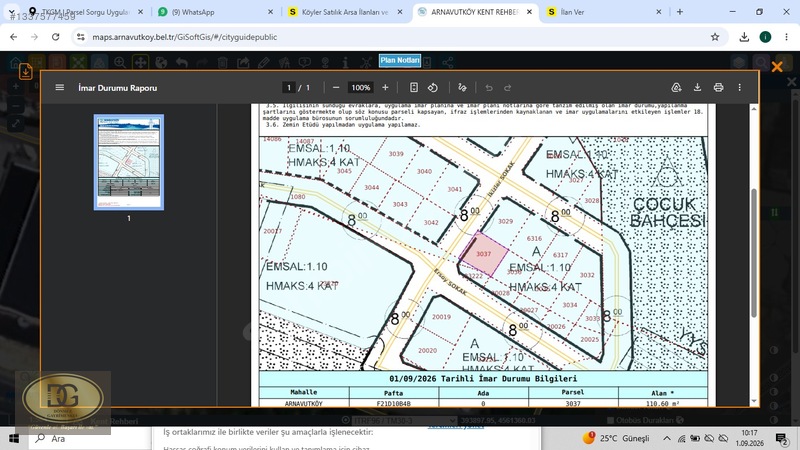
Task: Switch to TKGM Parsel Sorgu tab
Action: (x=86, y=12)
